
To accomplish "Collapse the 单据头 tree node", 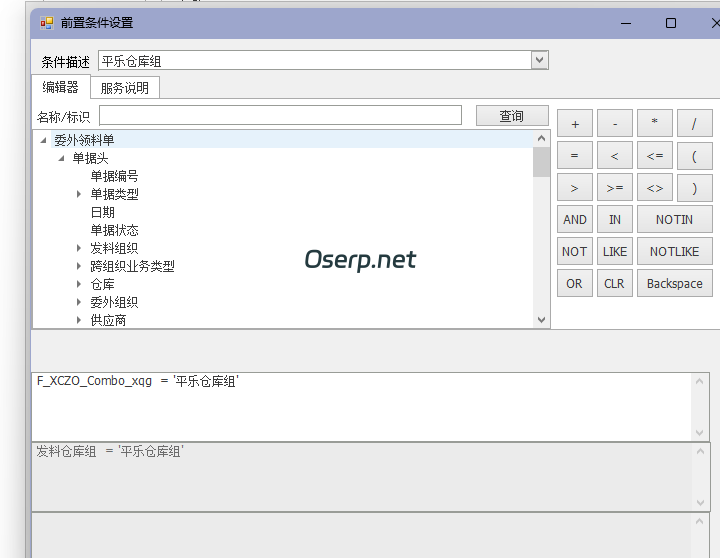I will point(62,158).
